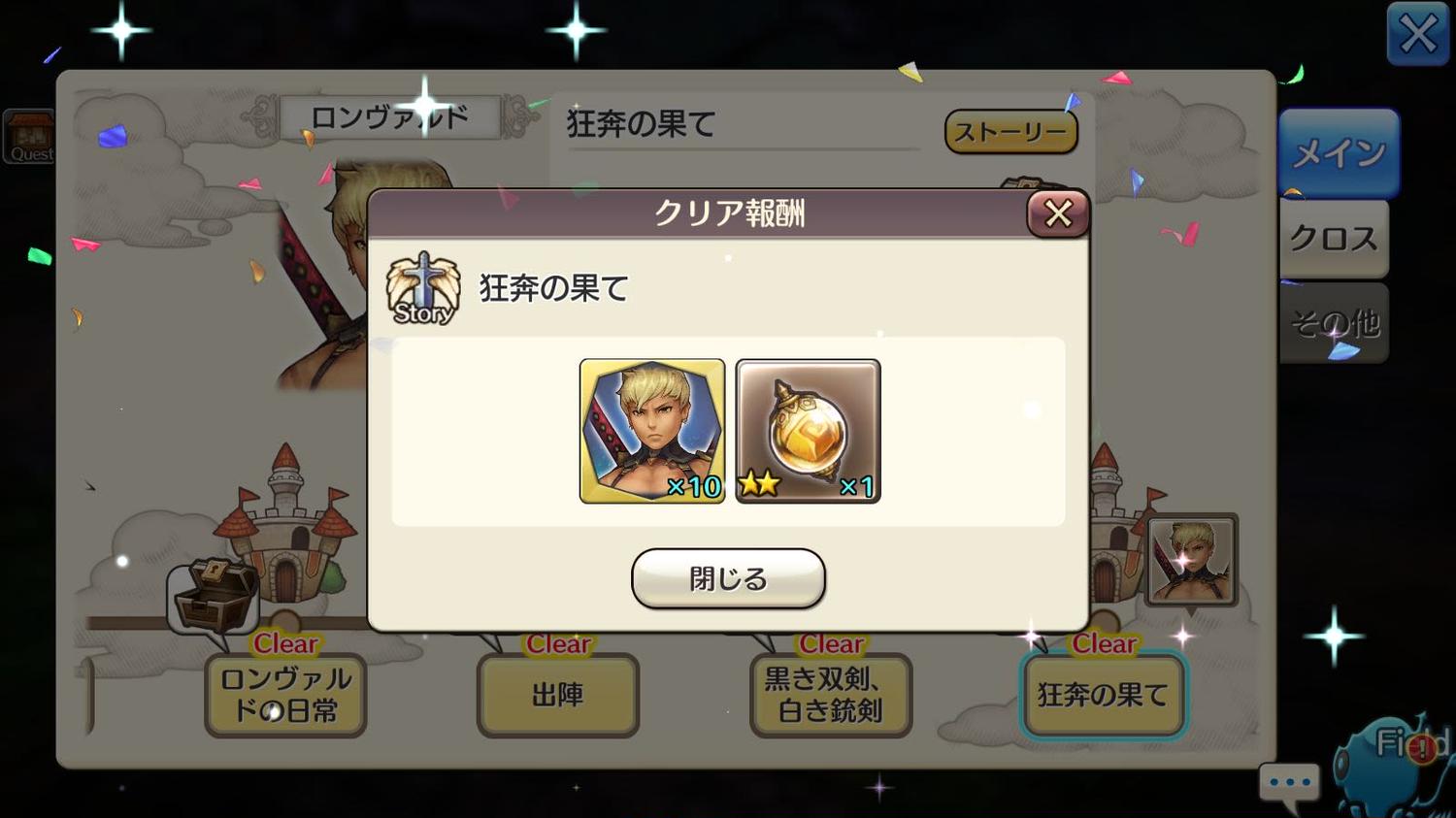Click the 閉じる button in the reward dialog

728,578
